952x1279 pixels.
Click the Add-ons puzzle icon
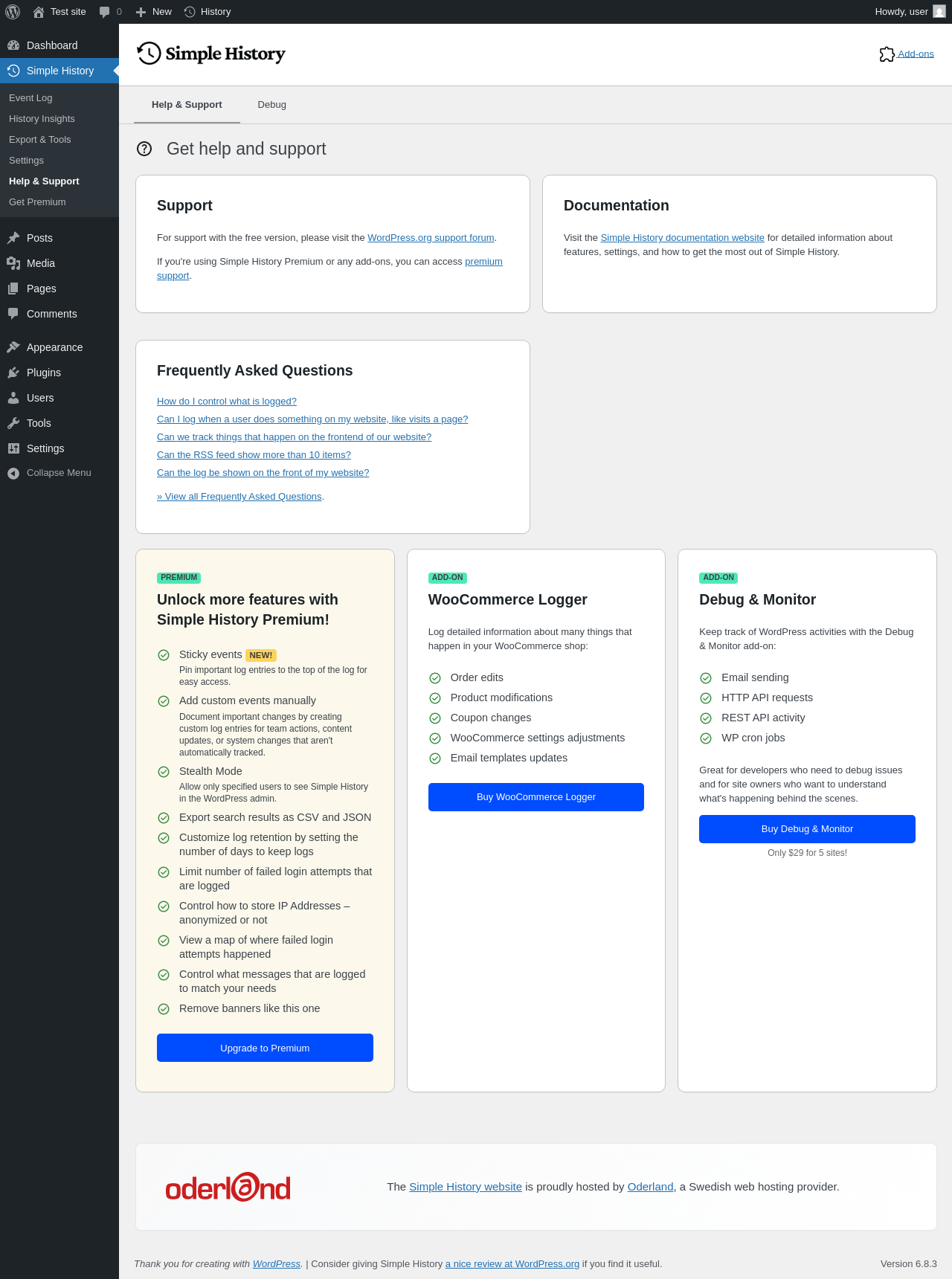click(887, 54)
